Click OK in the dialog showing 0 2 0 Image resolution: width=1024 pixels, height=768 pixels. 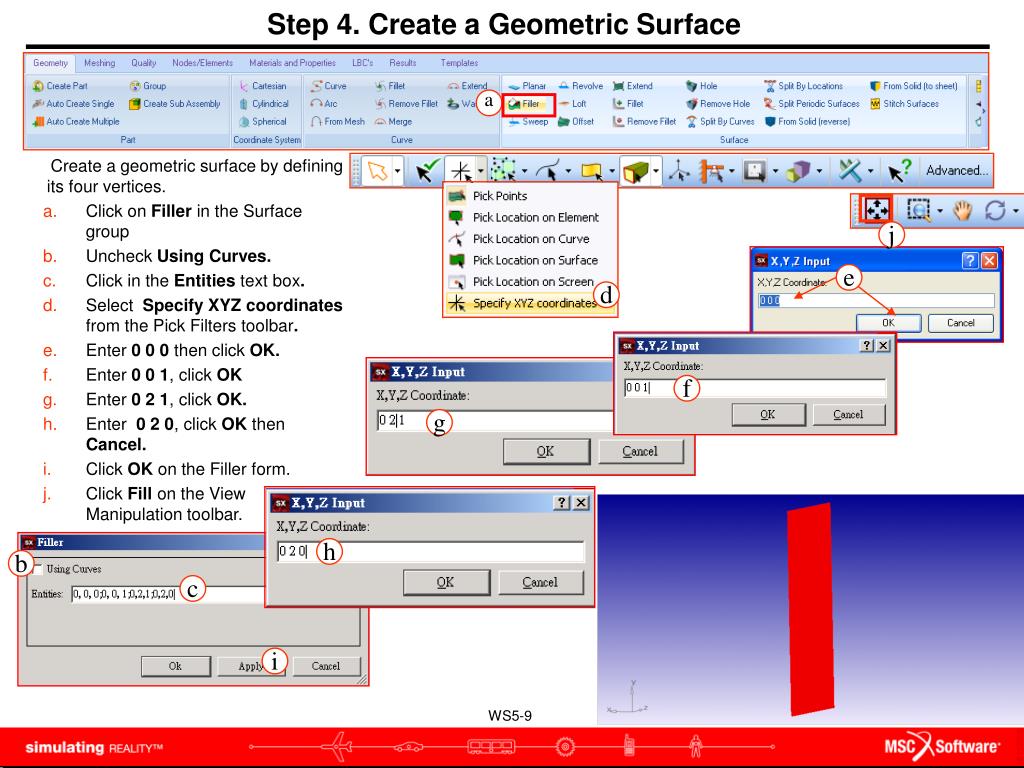[446, 583]
